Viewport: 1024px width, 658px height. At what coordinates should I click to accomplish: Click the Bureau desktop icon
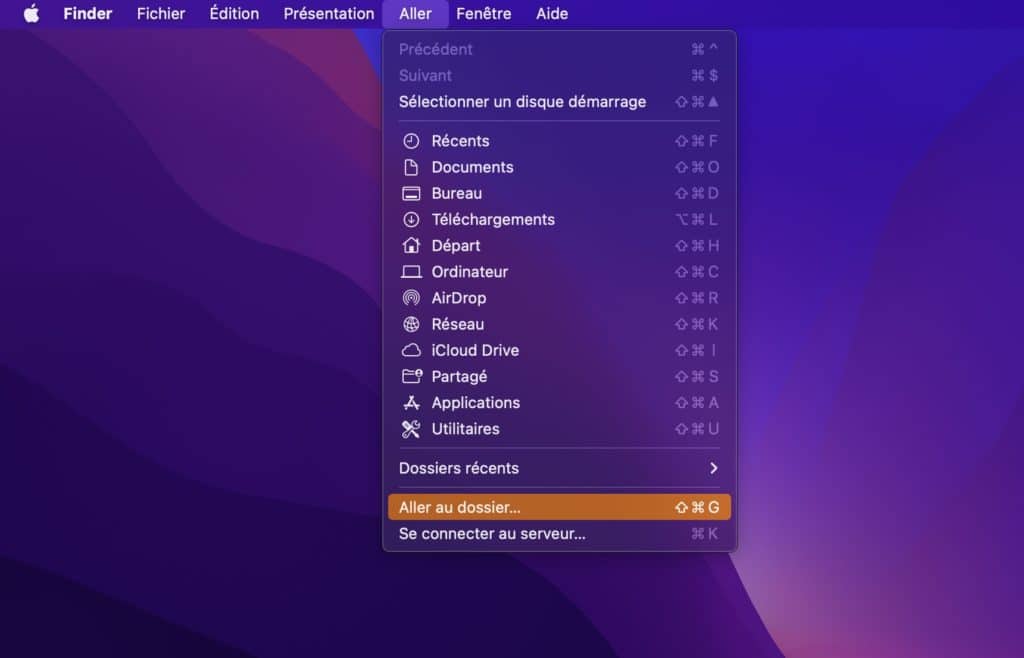(x=411, y=193)
